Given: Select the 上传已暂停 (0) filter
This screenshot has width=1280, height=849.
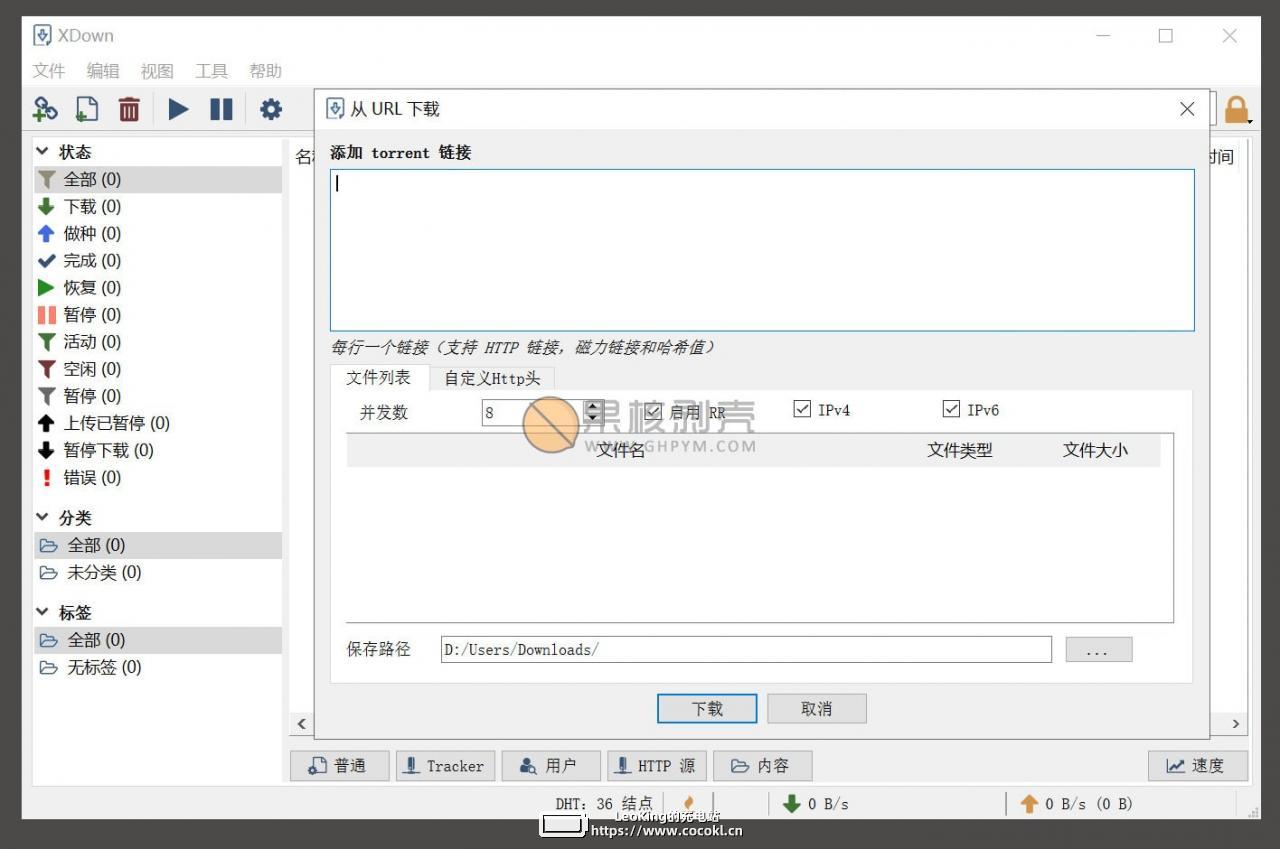Looking at the screenshot, I should [x=158, y=423].
